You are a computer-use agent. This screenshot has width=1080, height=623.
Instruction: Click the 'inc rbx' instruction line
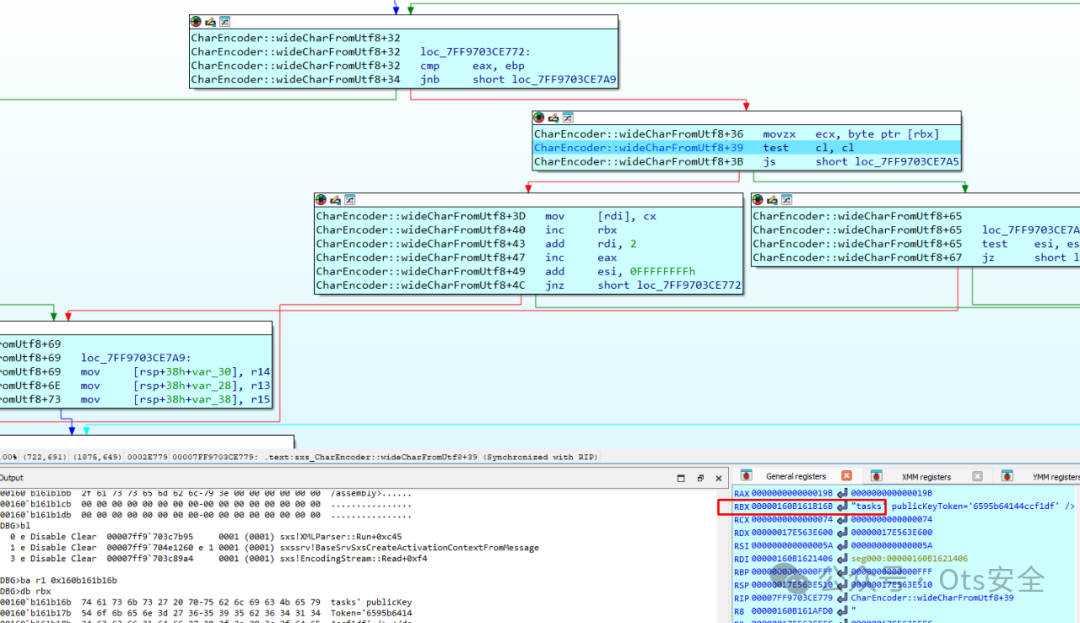click(579, 229)
